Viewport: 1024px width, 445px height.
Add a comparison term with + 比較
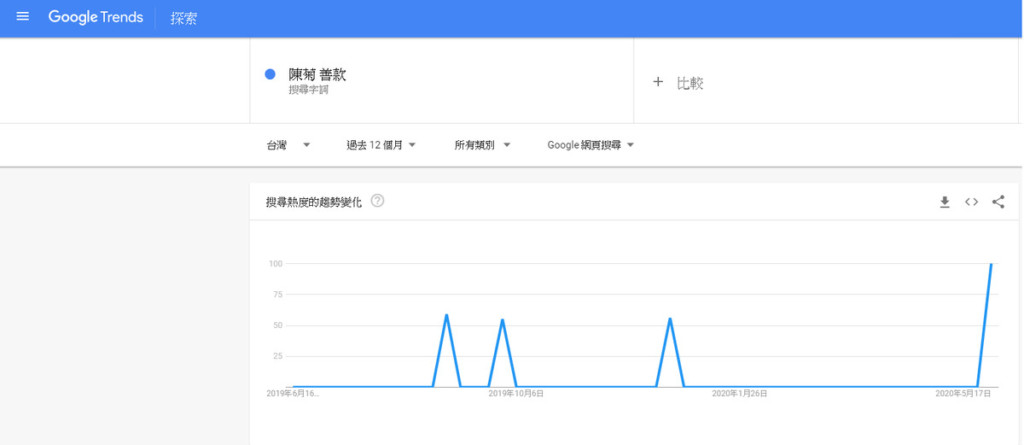point(679,83)
